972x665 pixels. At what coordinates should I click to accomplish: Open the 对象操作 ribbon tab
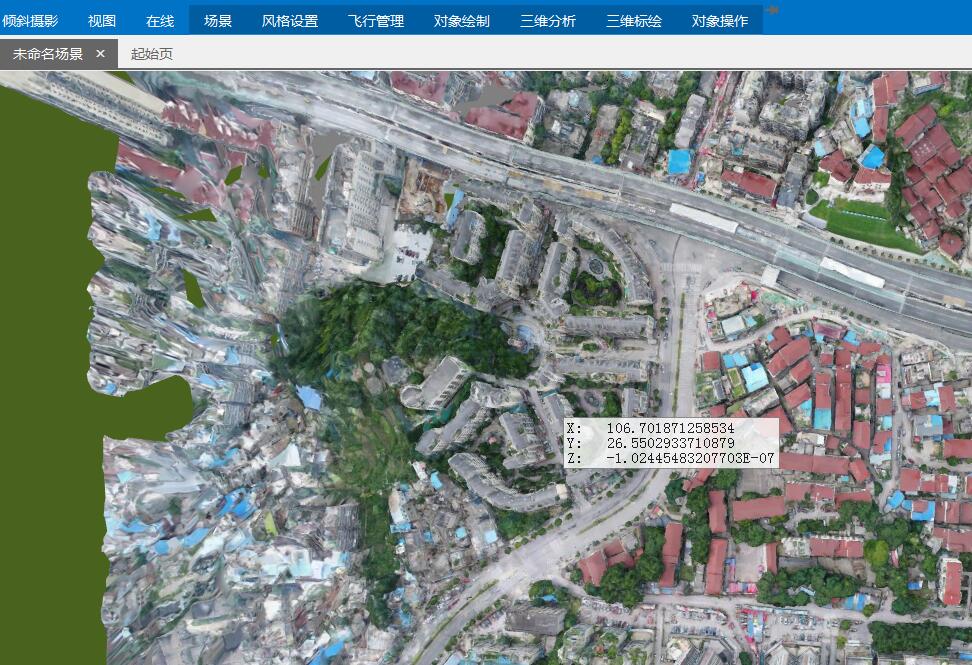coord(720,21)
